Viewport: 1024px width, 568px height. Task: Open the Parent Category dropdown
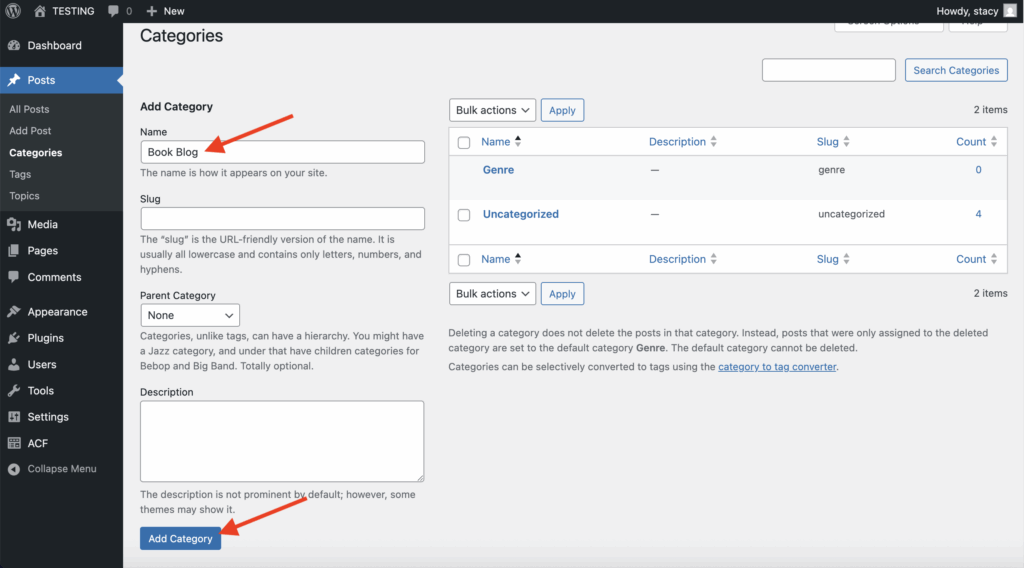pyautogui.click(x=190, y=315)
